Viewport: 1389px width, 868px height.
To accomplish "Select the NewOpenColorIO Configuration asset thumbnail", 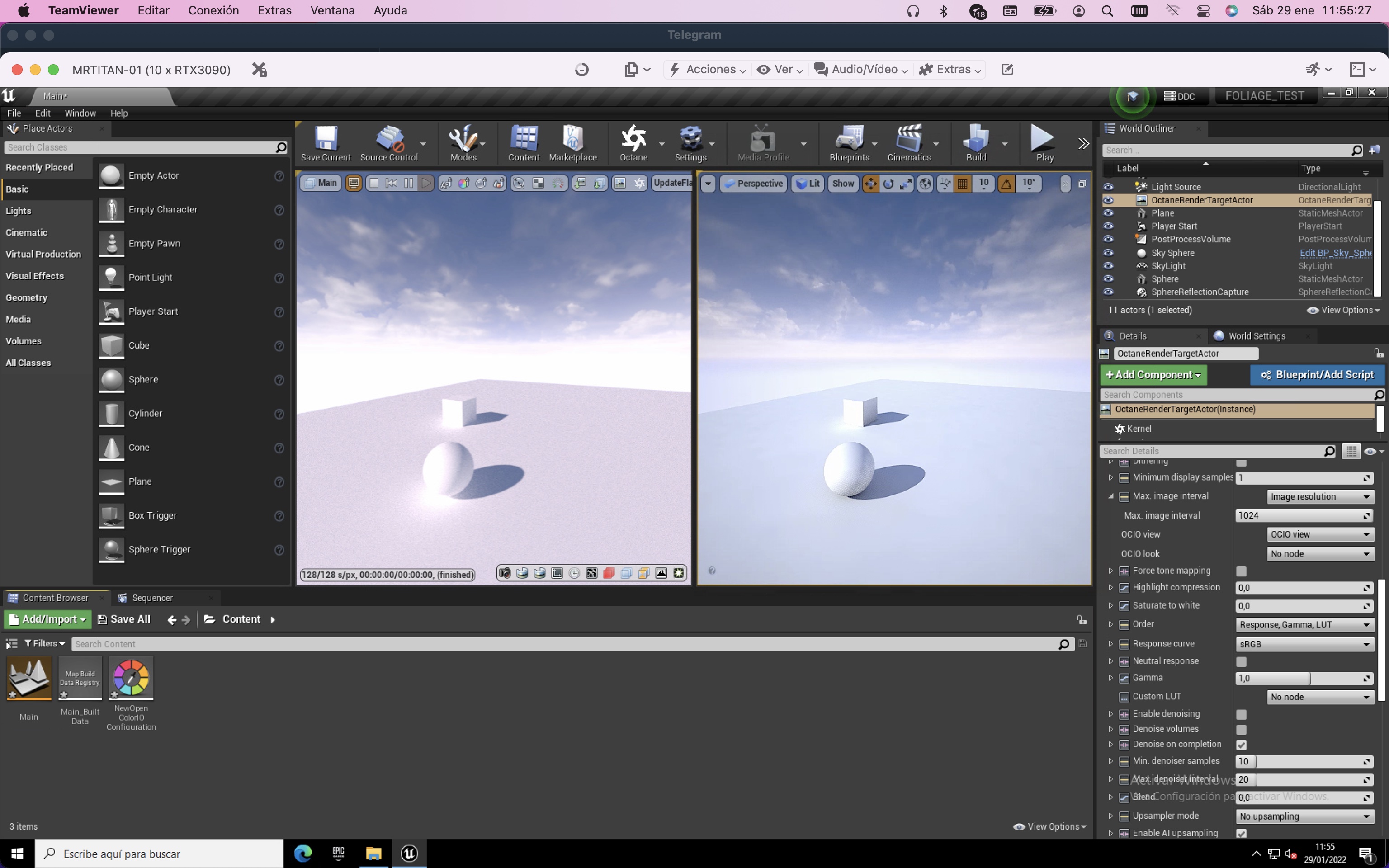I will tap(132, 679).
